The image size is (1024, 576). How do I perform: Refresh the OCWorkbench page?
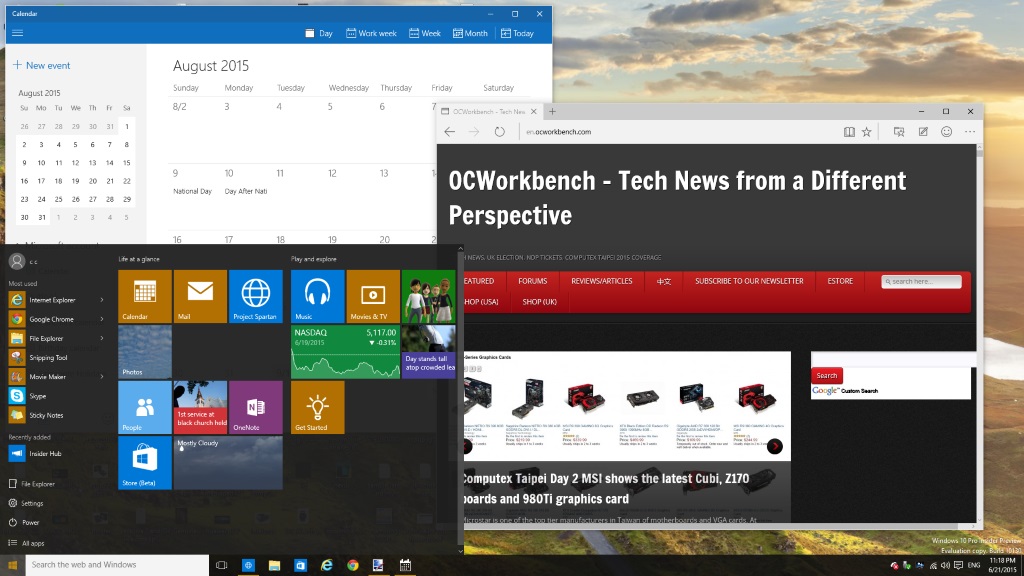(500, 132)
